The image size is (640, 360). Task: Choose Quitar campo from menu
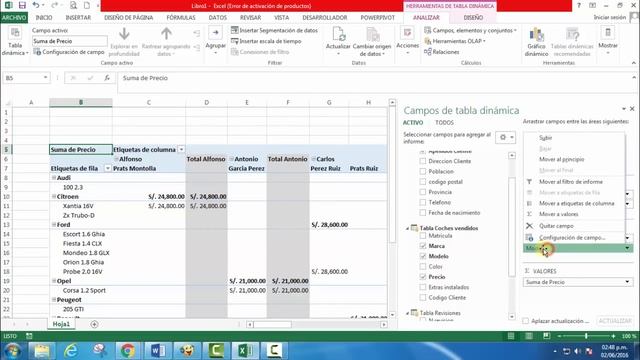(x=556, y=226)
